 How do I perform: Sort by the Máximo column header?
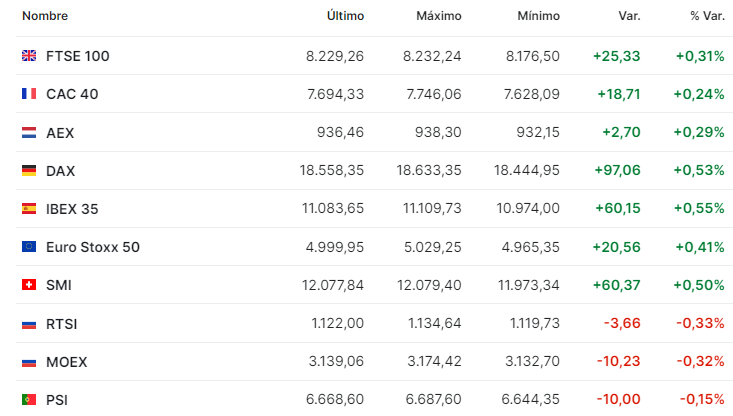tap(438, 16)
